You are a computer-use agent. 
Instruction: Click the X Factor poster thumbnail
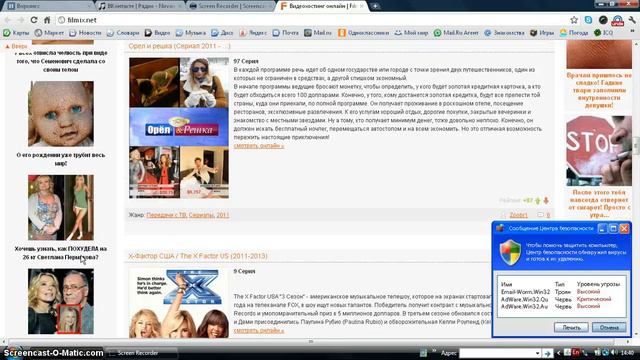[179, 303]
